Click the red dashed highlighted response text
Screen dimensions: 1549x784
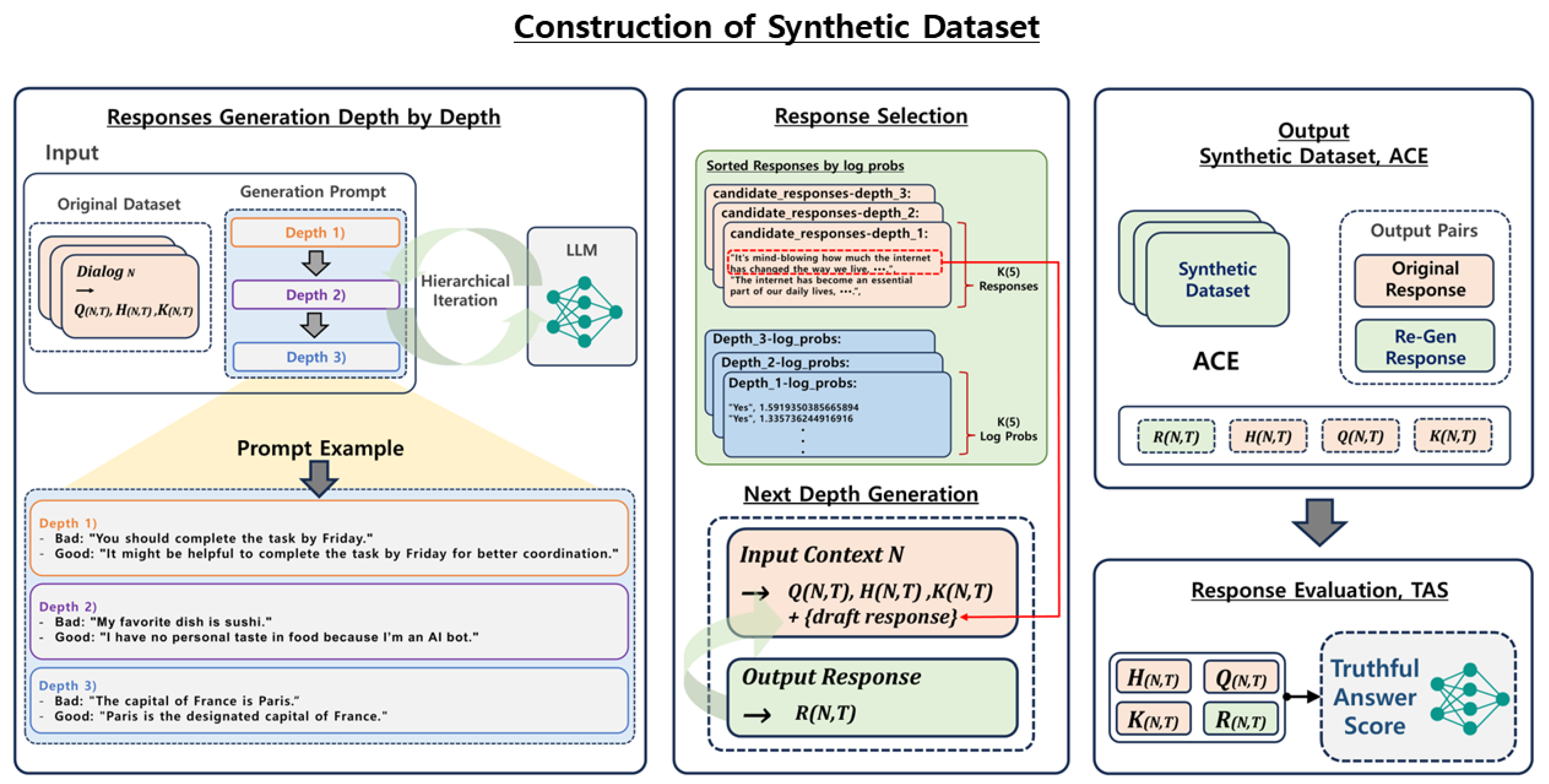pos(834,263)
